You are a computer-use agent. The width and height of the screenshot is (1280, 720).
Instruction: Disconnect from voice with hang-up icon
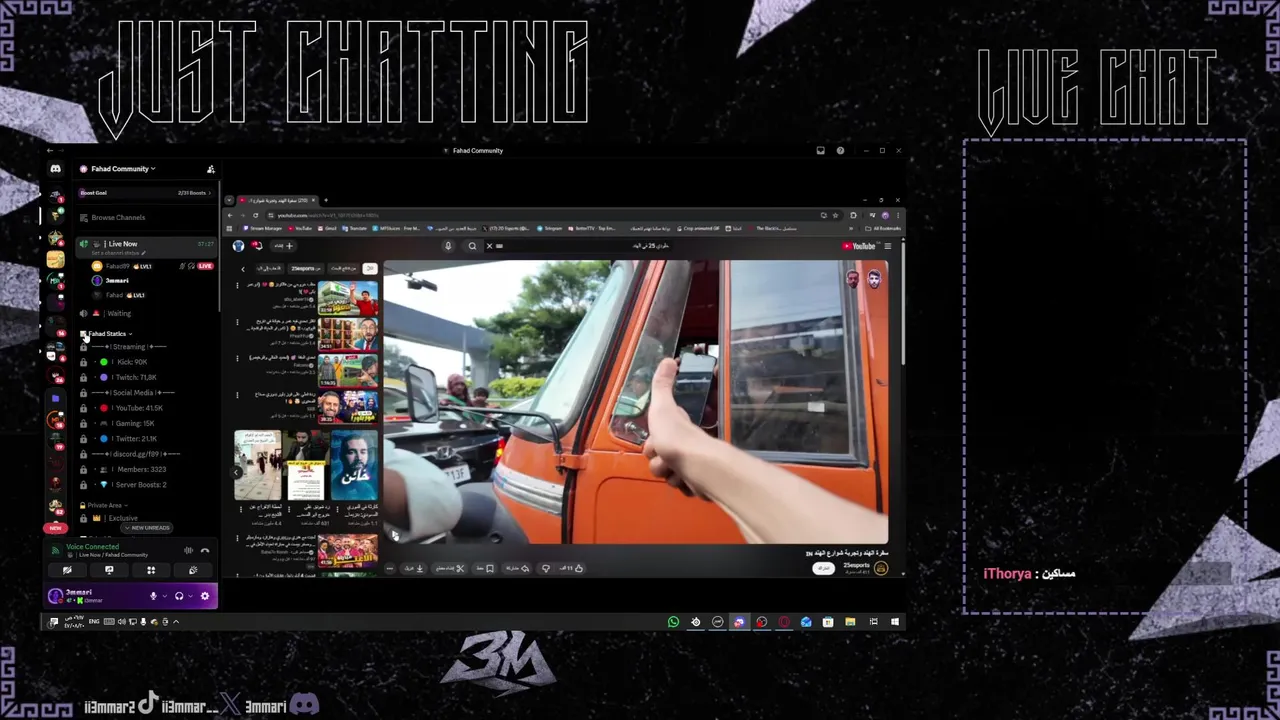(205, 550)
